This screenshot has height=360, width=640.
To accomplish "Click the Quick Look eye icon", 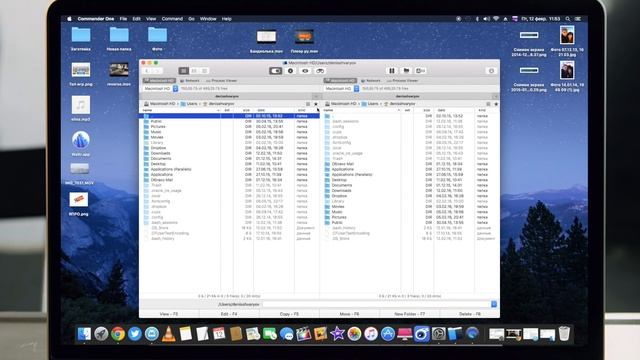I will pyautogui.click(x=305, y=71).
